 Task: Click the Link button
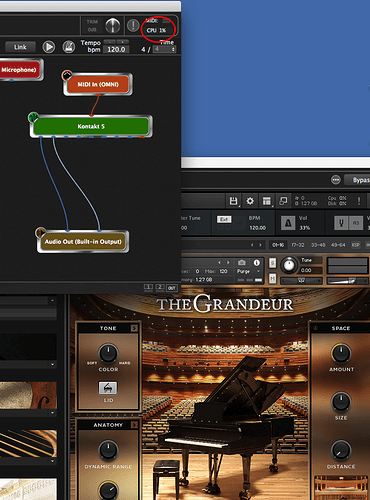(x=20, y=47)
